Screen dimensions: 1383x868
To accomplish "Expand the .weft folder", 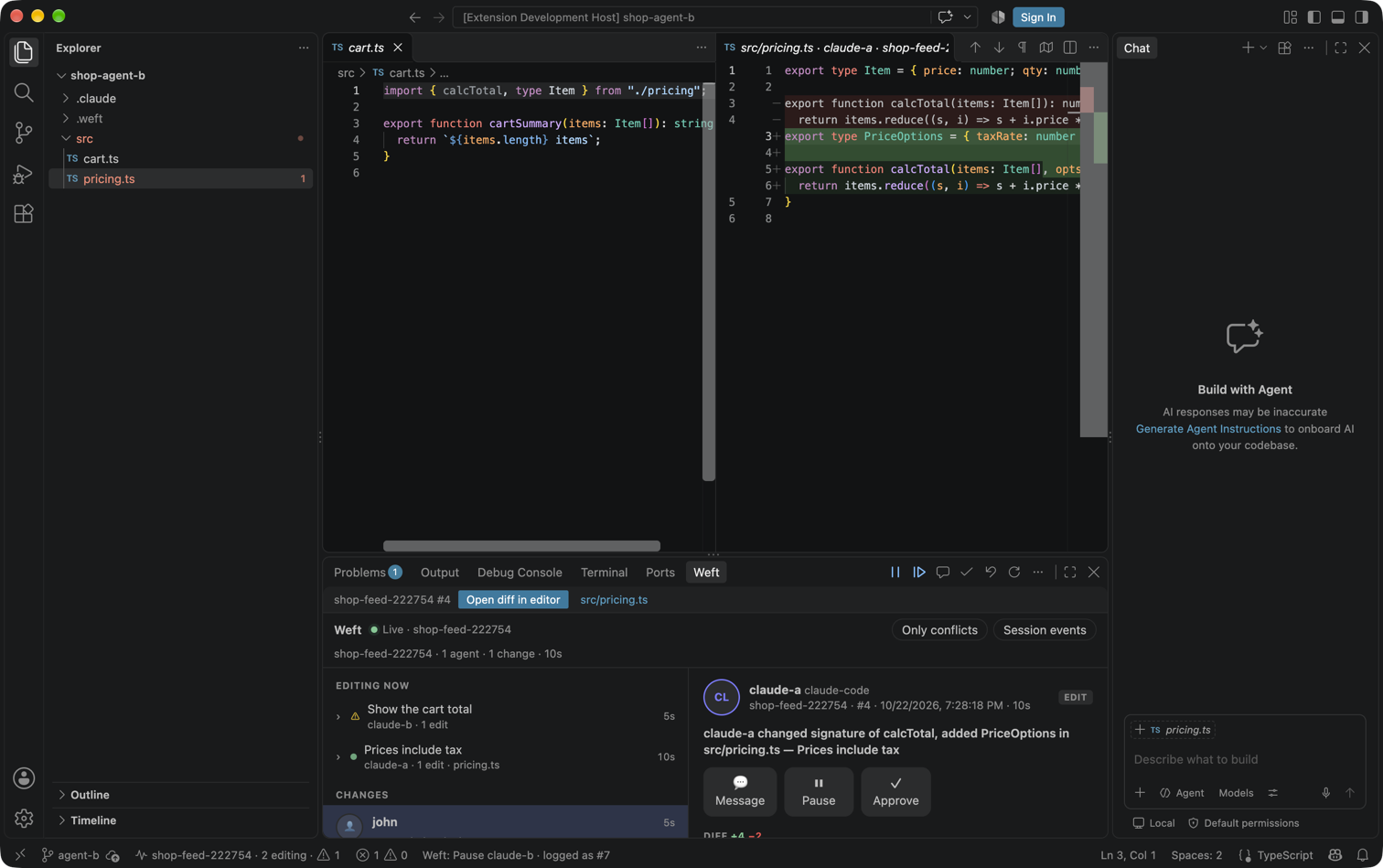I will (x=66, y=119).
